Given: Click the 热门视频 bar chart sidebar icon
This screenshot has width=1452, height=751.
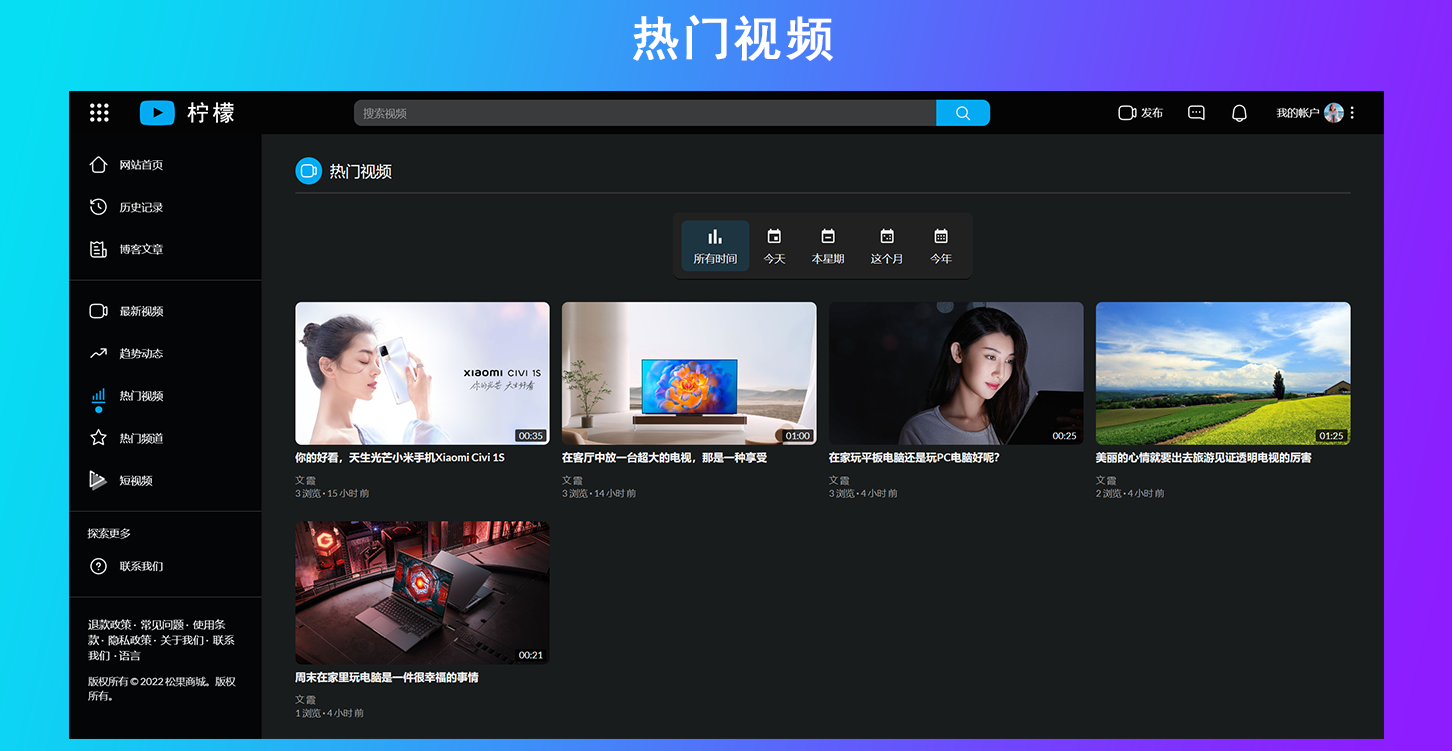Looking at the screenshot, I should 98,397.
